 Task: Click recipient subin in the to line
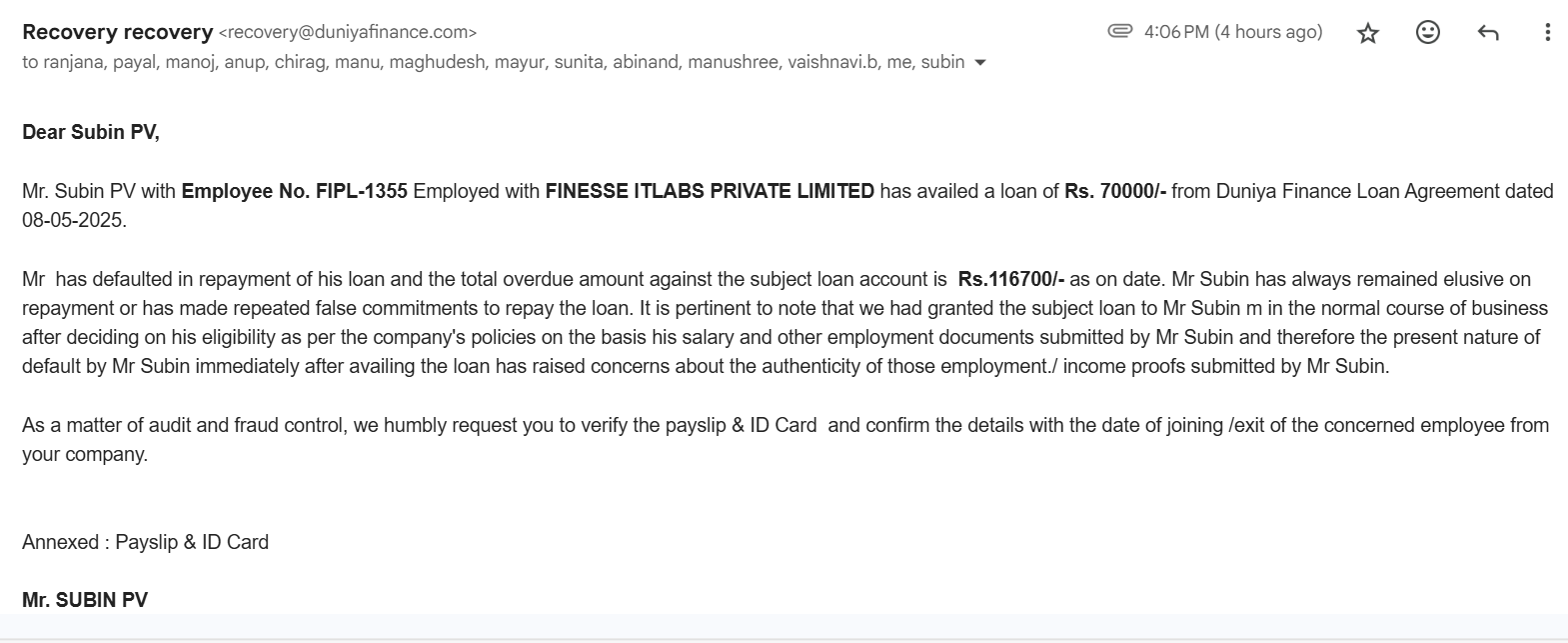tap(942, 62)
